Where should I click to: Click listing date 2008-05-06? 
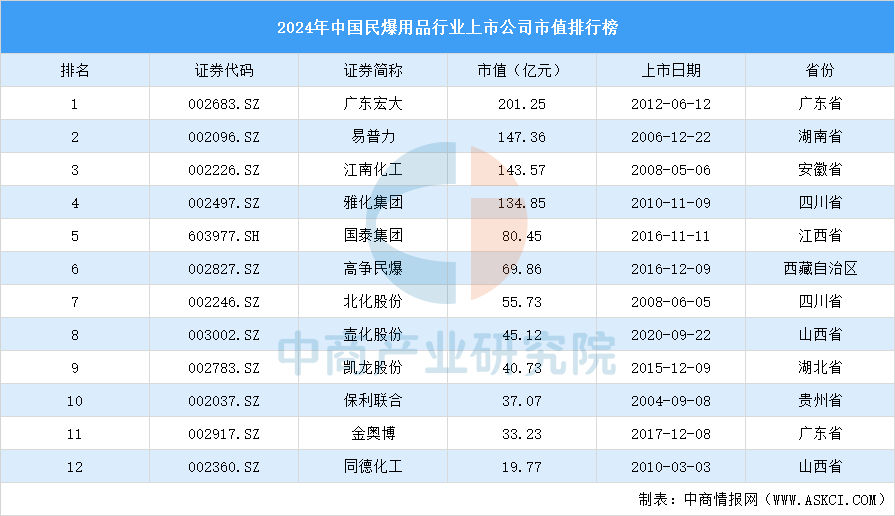pyautogui.click(x=671, y=170)
